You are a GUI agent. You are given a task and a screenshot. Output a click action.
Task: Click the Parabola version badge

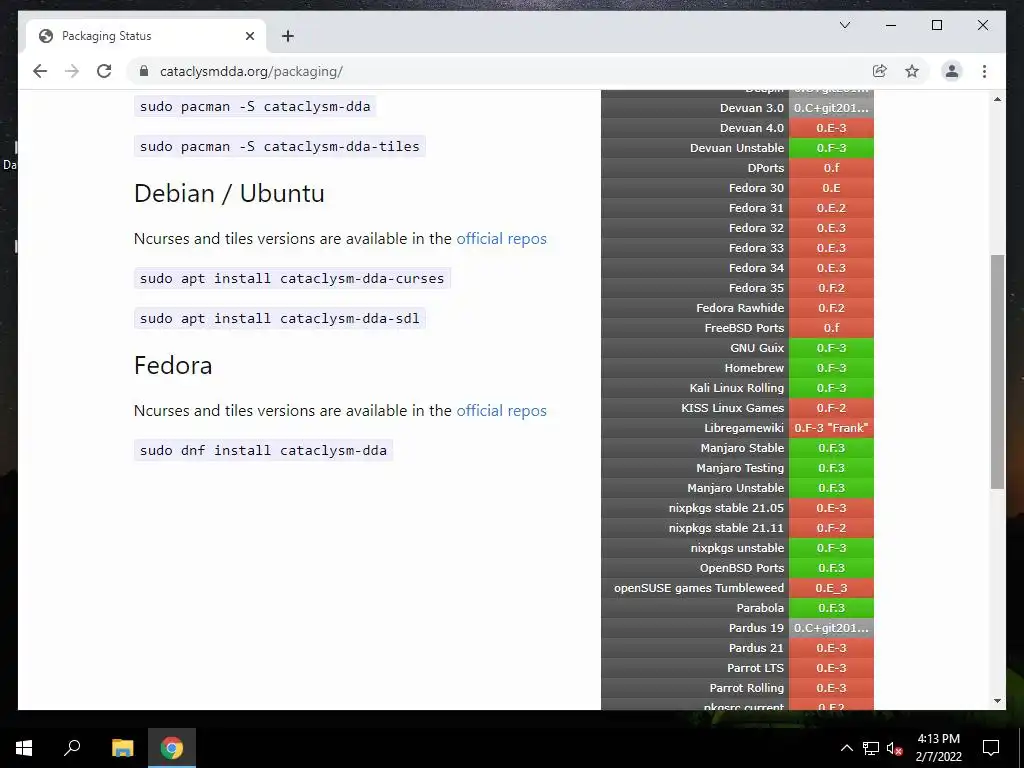[831, 608]
